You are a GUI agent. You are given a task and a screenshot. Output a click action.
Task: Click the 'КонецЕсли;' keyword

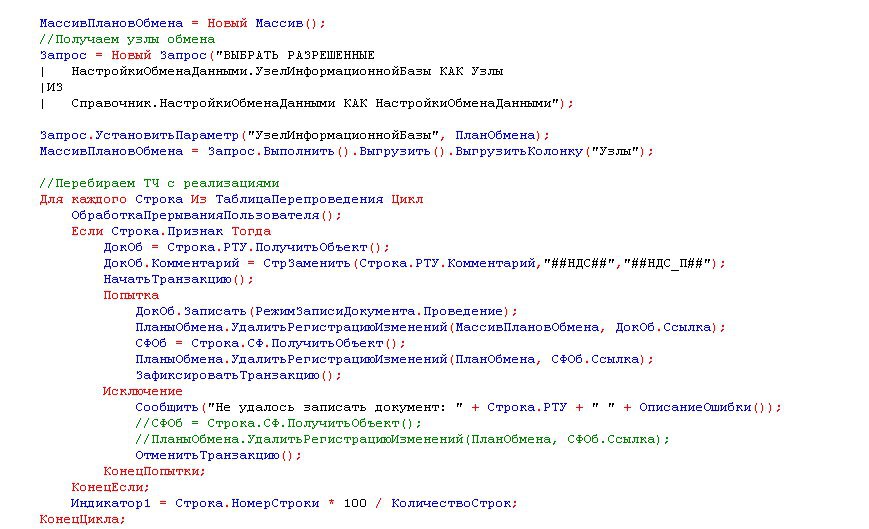pos(110,487)
